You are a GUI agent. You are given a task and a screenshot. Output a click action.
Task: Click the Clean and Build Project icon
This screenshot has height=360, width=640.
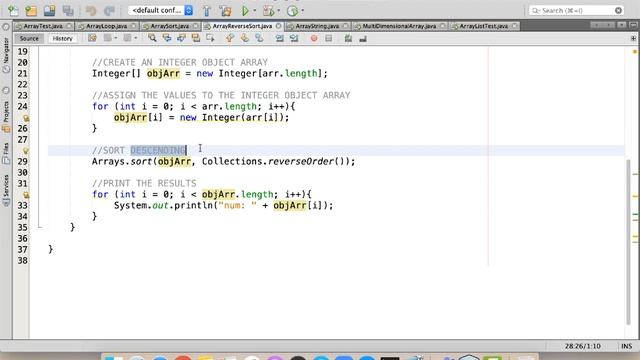tap(225, 11)
